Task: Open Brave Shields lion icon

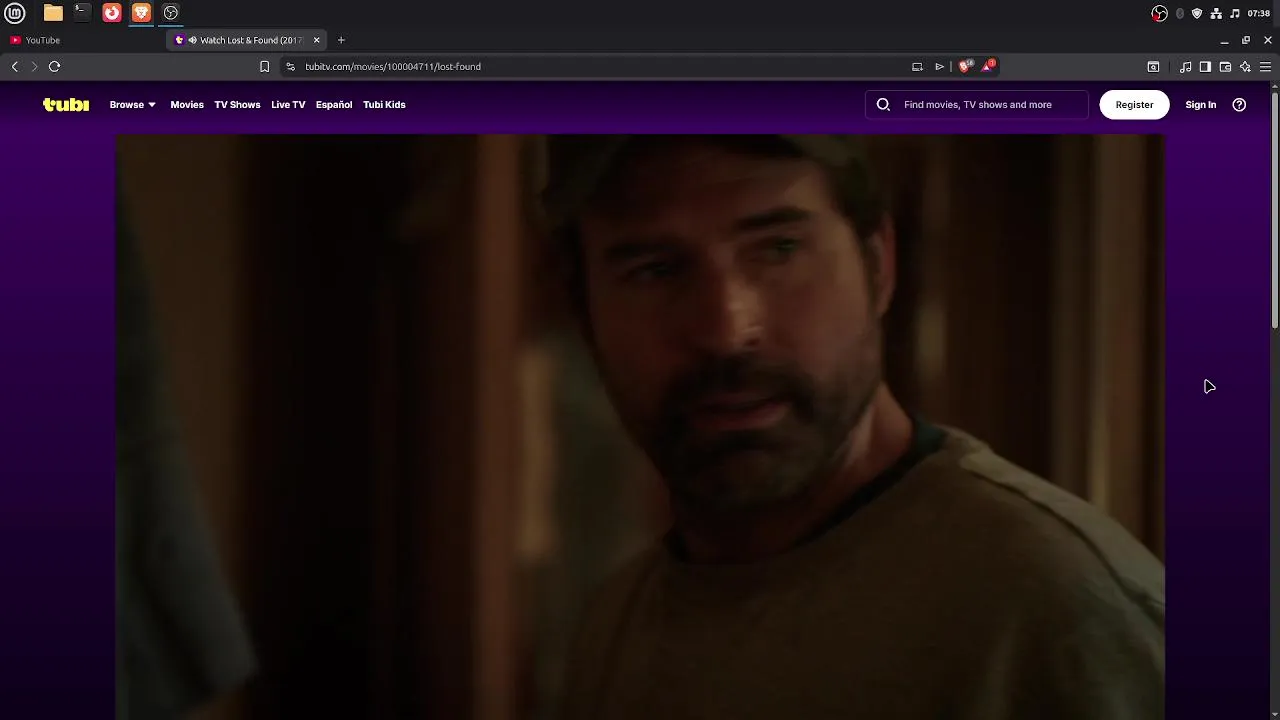Action: tap(965, 66)
